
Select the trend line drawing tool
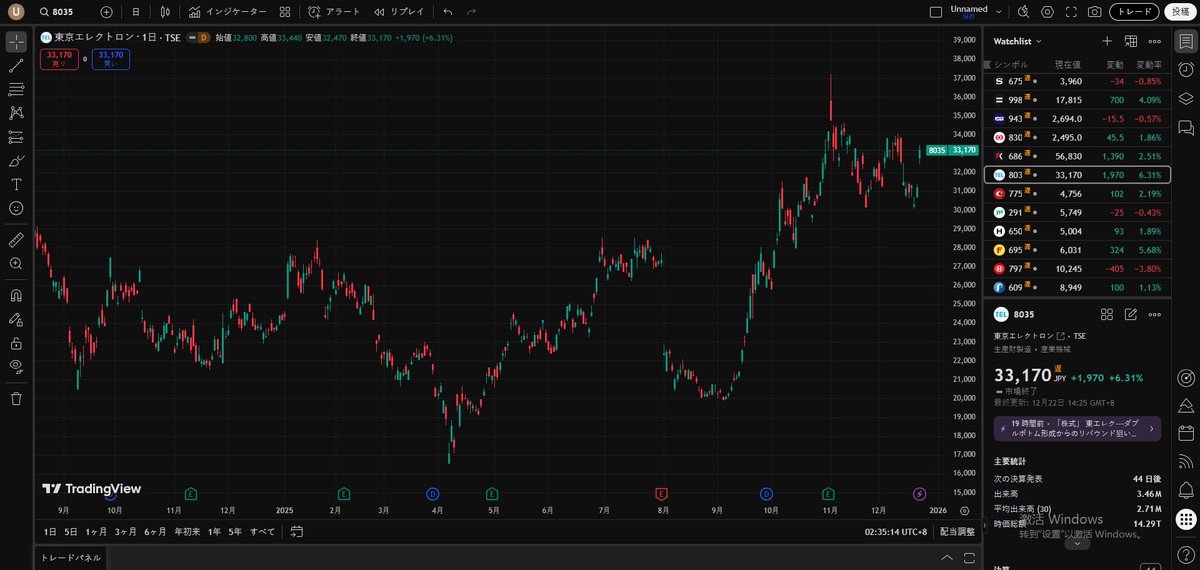[x=16, y=66]
